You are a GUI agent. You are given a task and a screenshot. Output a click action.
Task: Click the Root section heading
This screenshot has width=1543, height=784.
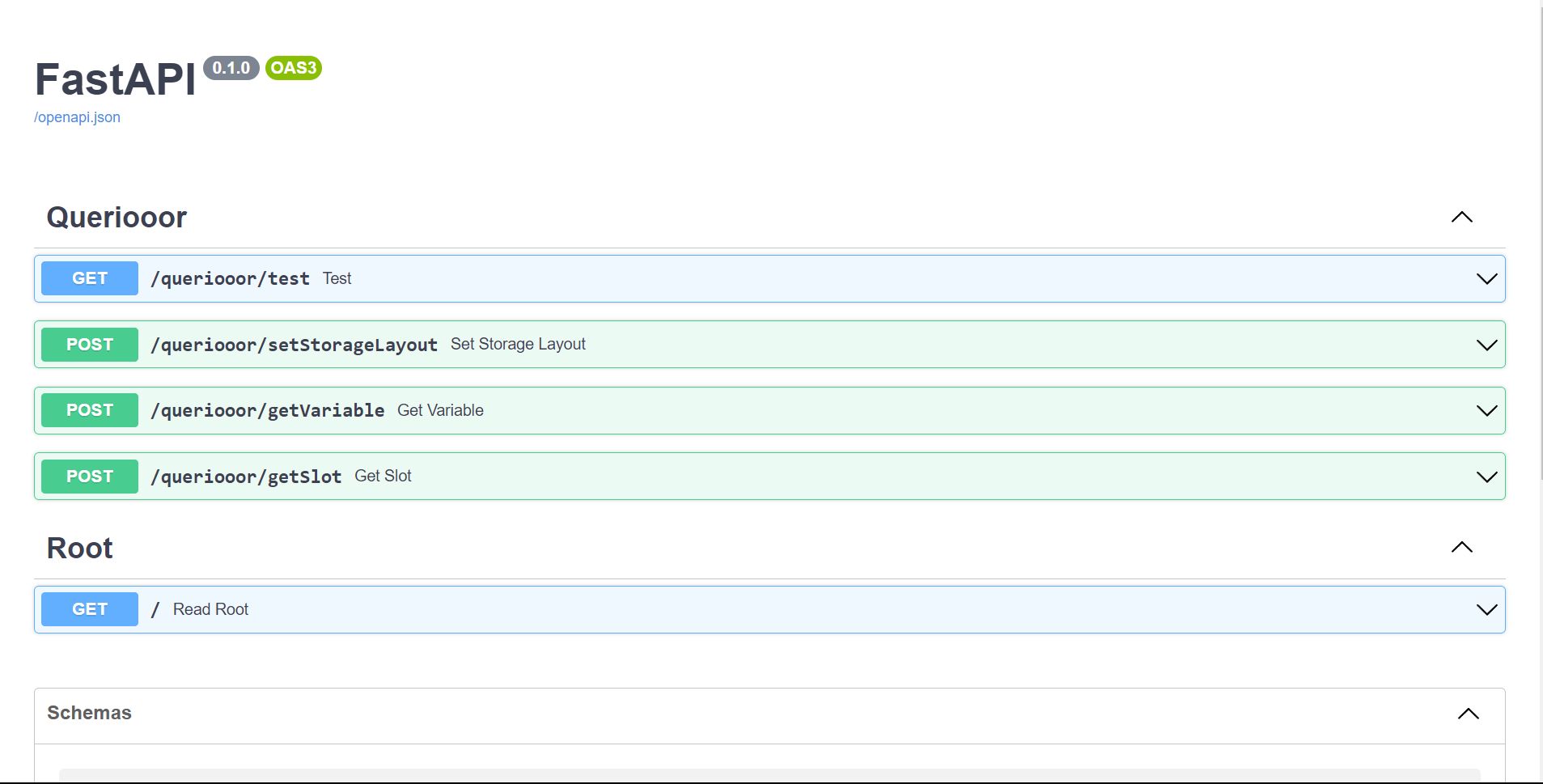point(79,548)
